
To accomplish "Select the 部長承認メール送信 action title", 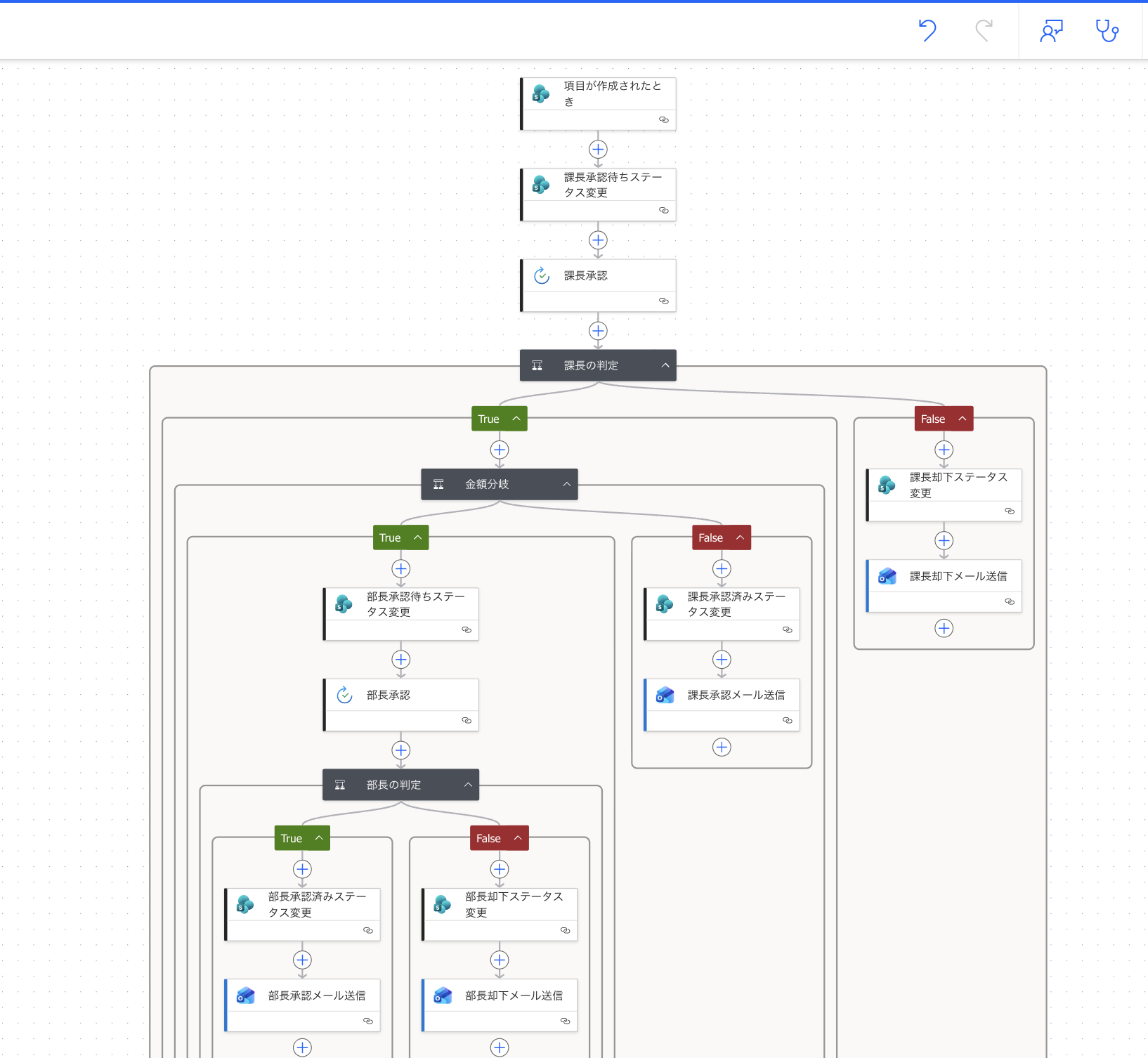I will pyautogui.click(x=317, y=995).
